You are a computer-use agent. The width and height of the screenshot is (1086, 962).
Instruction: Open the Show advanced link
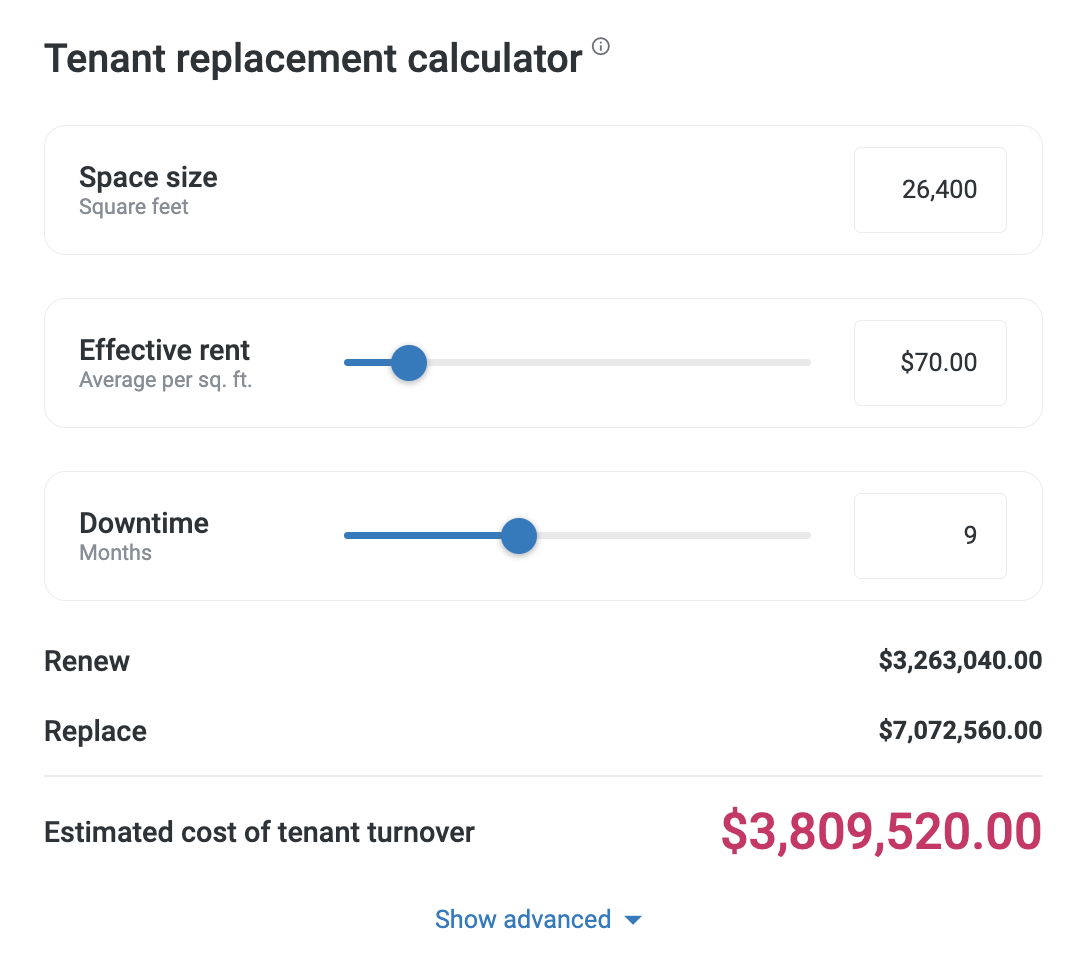tap(523, 920)
